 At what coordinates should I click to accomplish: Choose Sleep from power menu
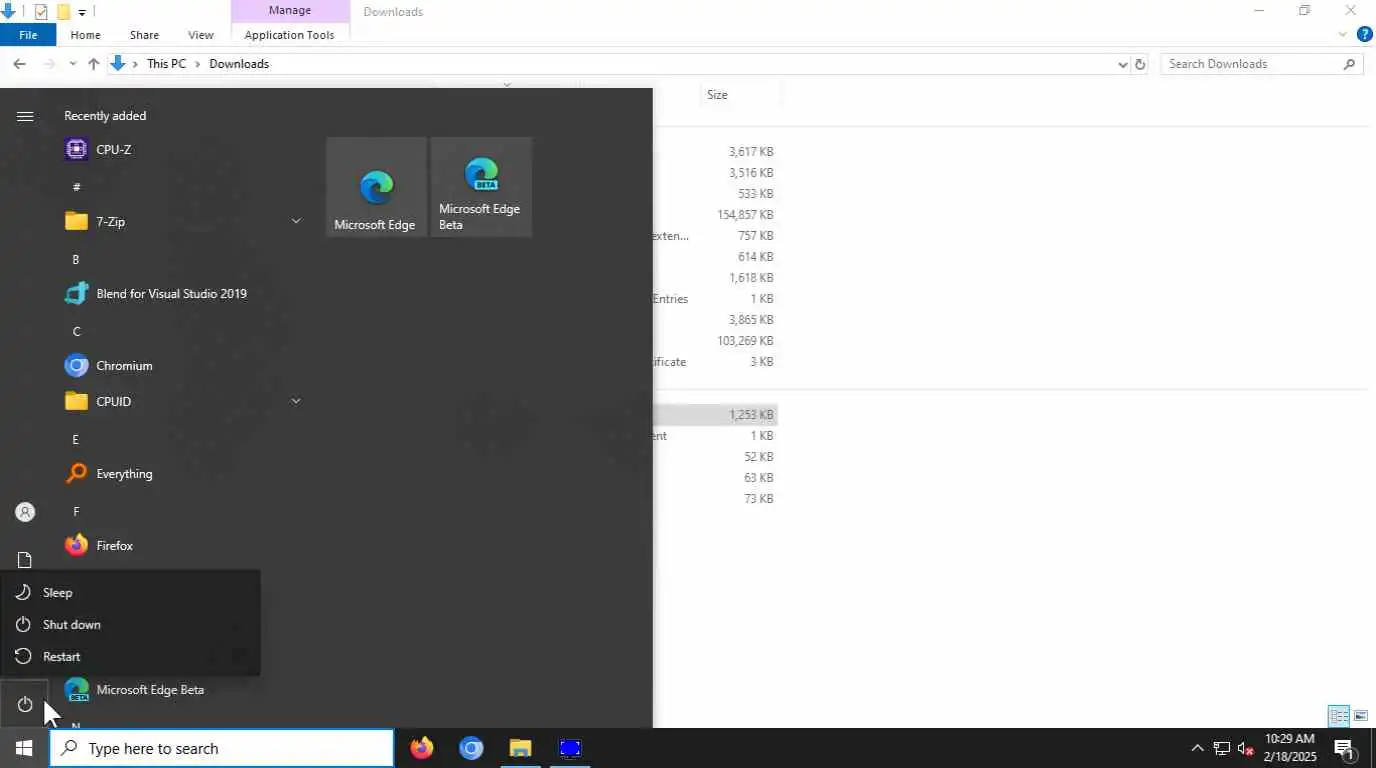pyautogui.click(x=130, y=593)
